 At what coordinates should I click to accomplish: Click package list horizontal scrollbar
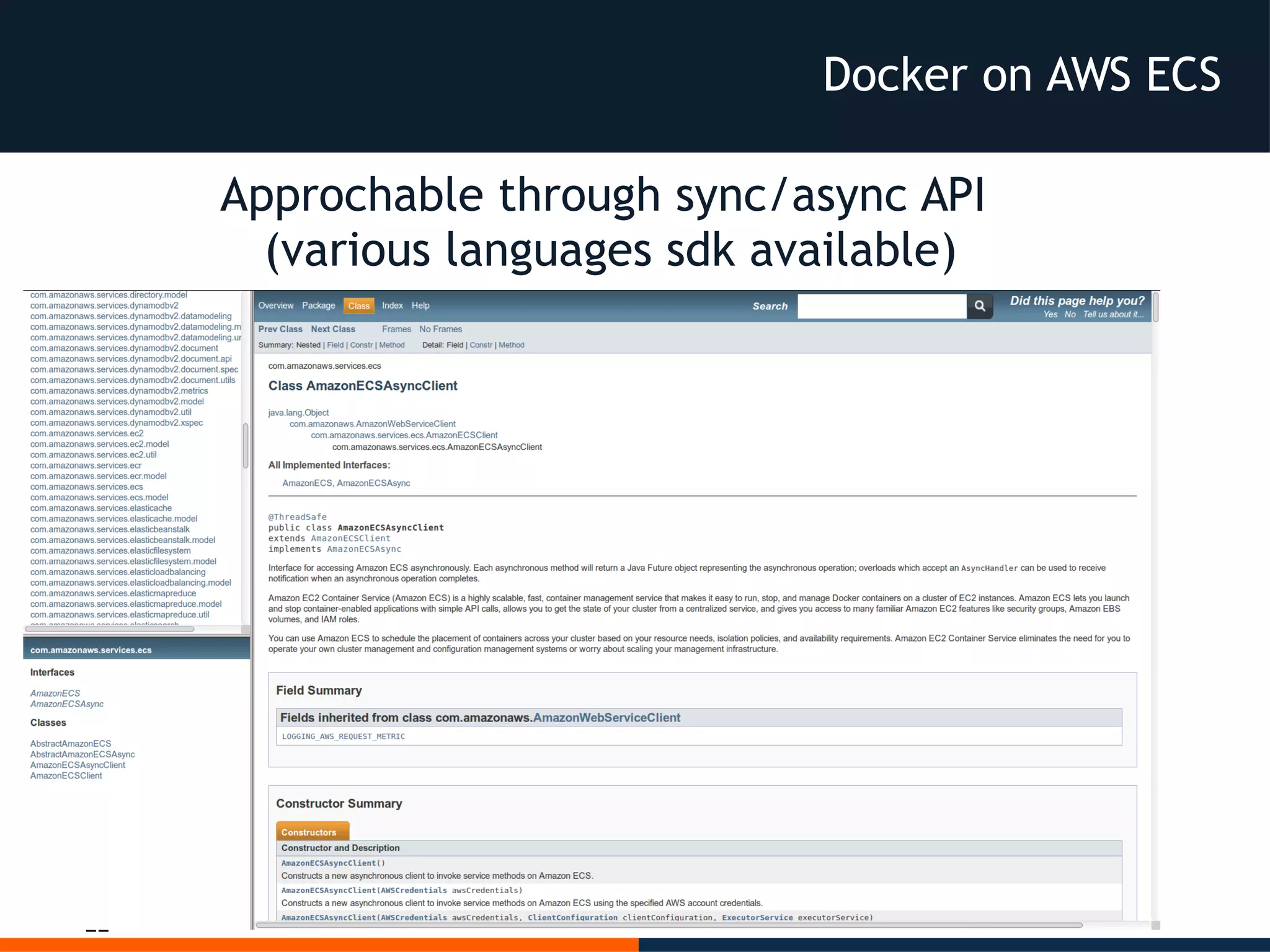pos(109,629)
